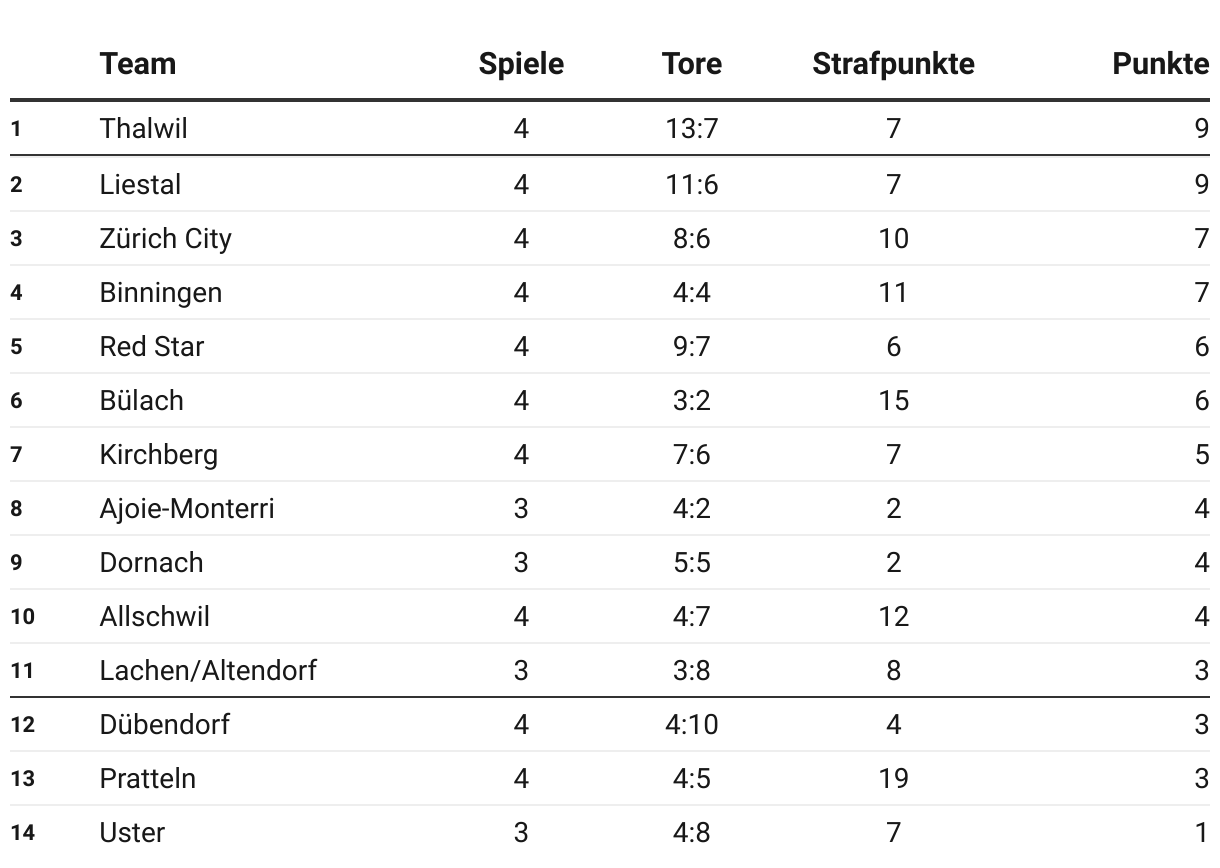The image size is (1220, 868).
Task: Click the Strafpunkte column header
Action: point(893,64)
